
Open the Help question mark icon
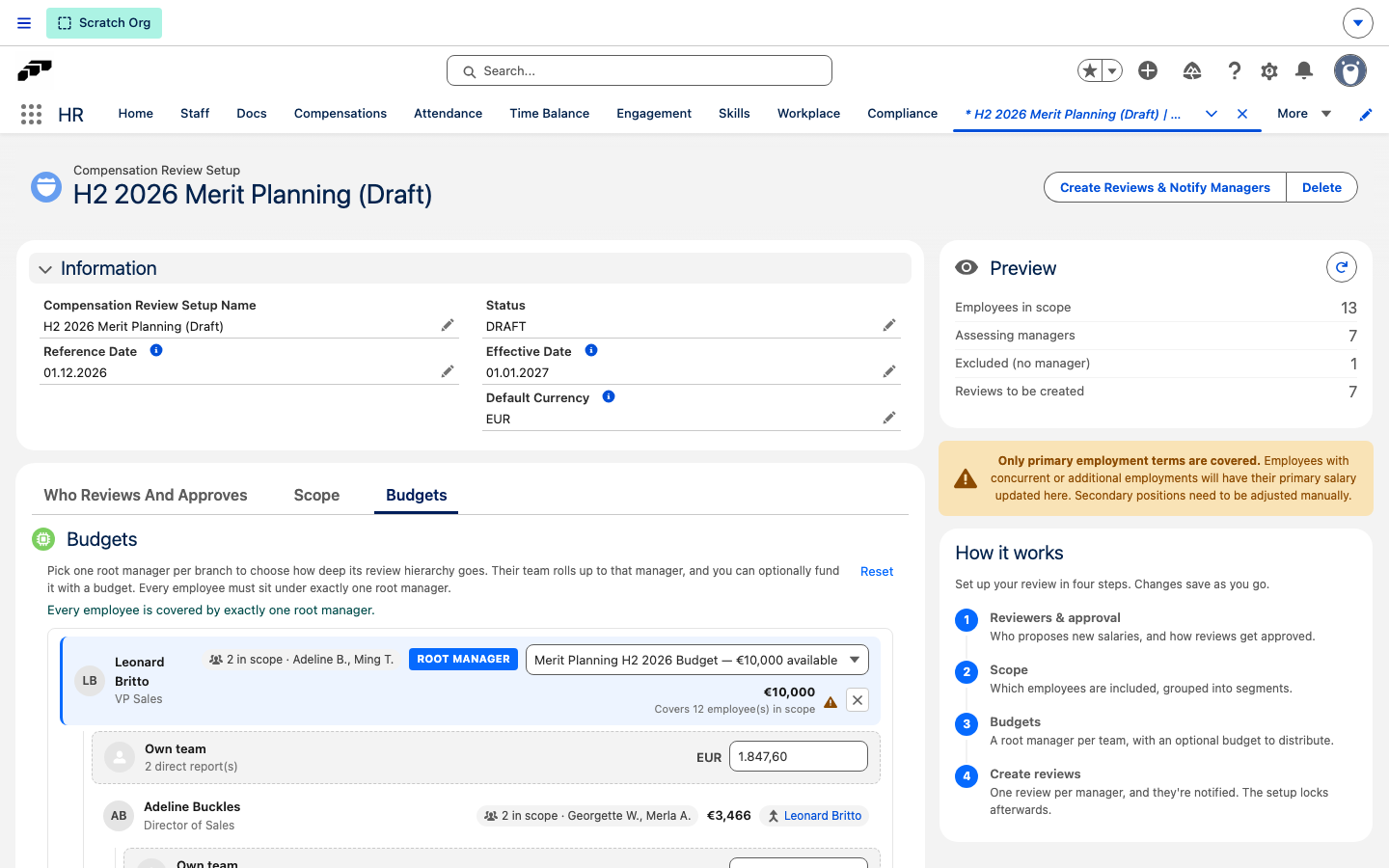tap(1234, 70)
